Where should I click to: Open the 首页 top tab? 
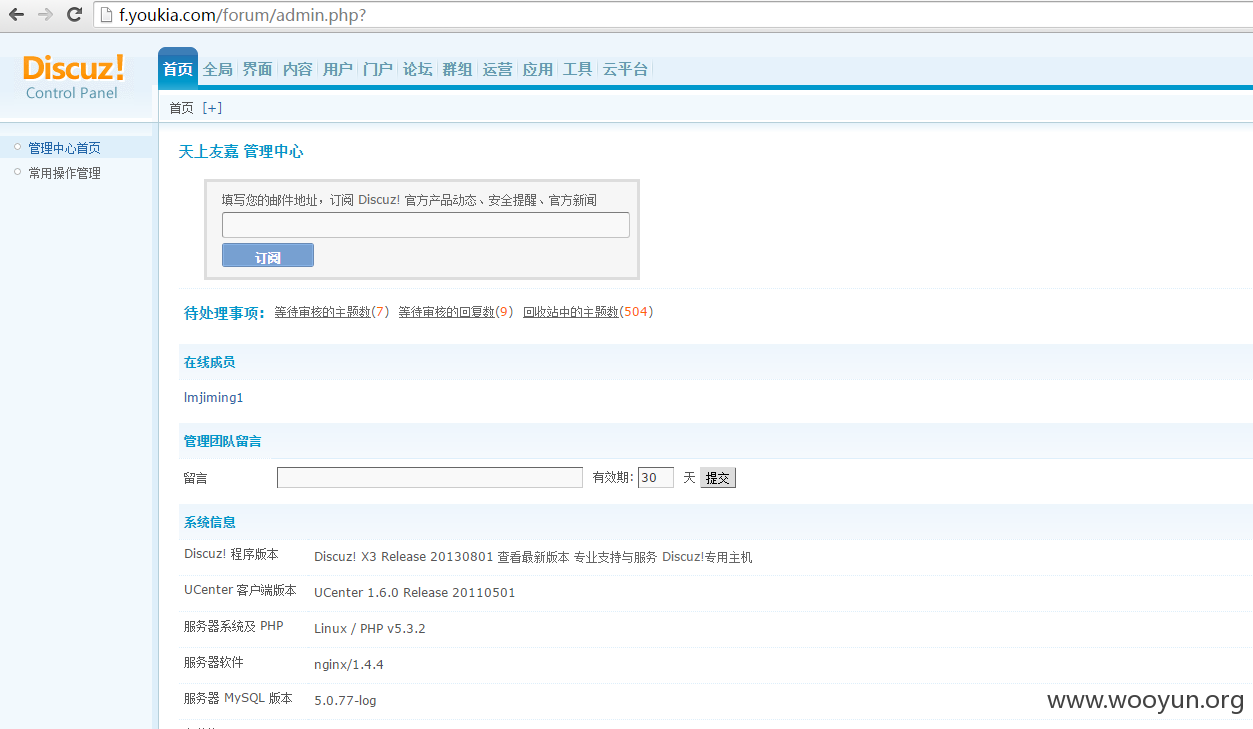[x=178, y=69]
